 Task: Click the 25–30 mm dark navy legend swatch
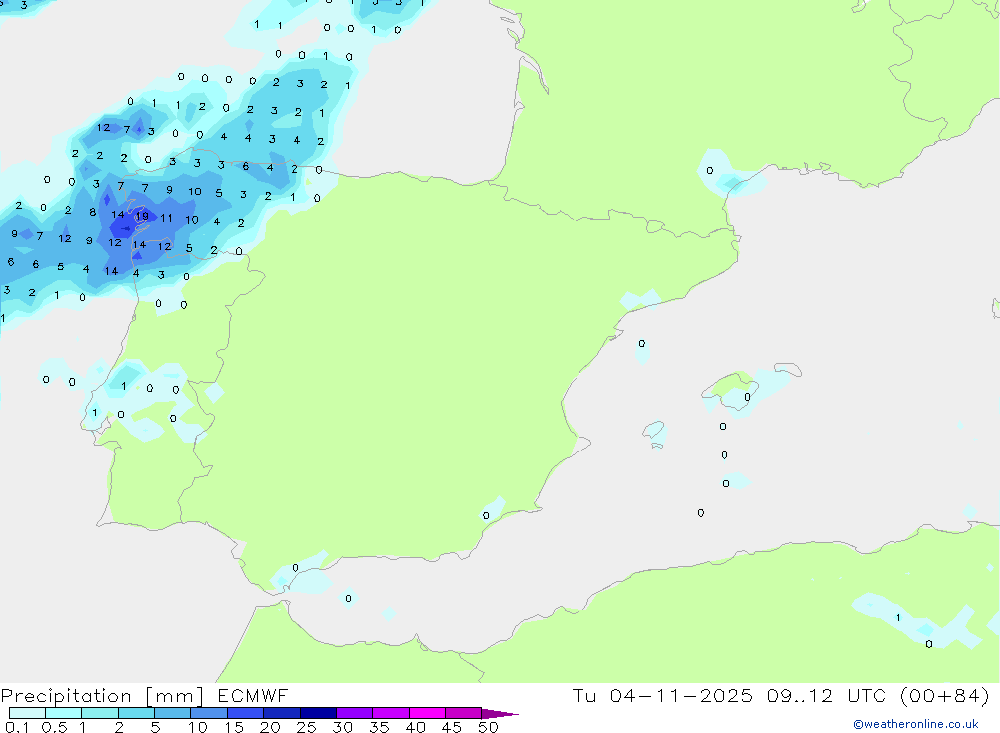pos(318,713)
